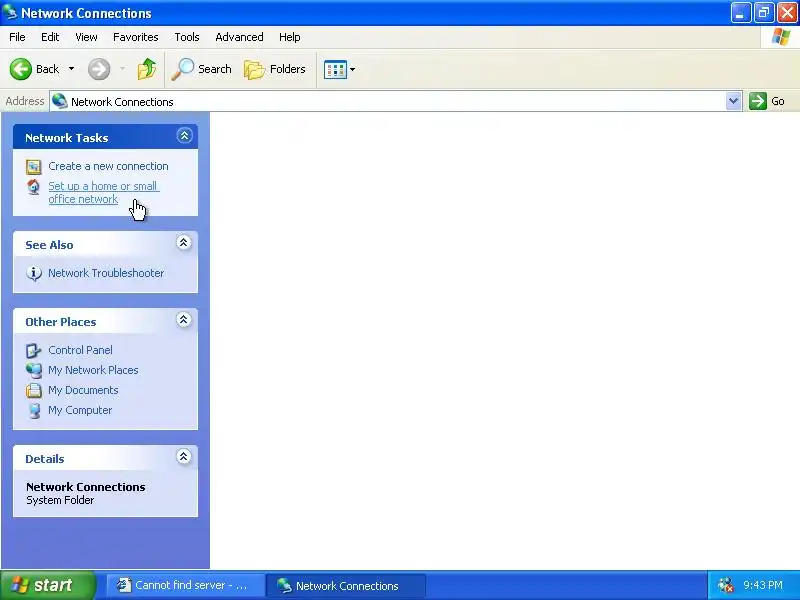Click the My Documents folder icon
This screenshot has height=600, width=800.
(34, 390)
